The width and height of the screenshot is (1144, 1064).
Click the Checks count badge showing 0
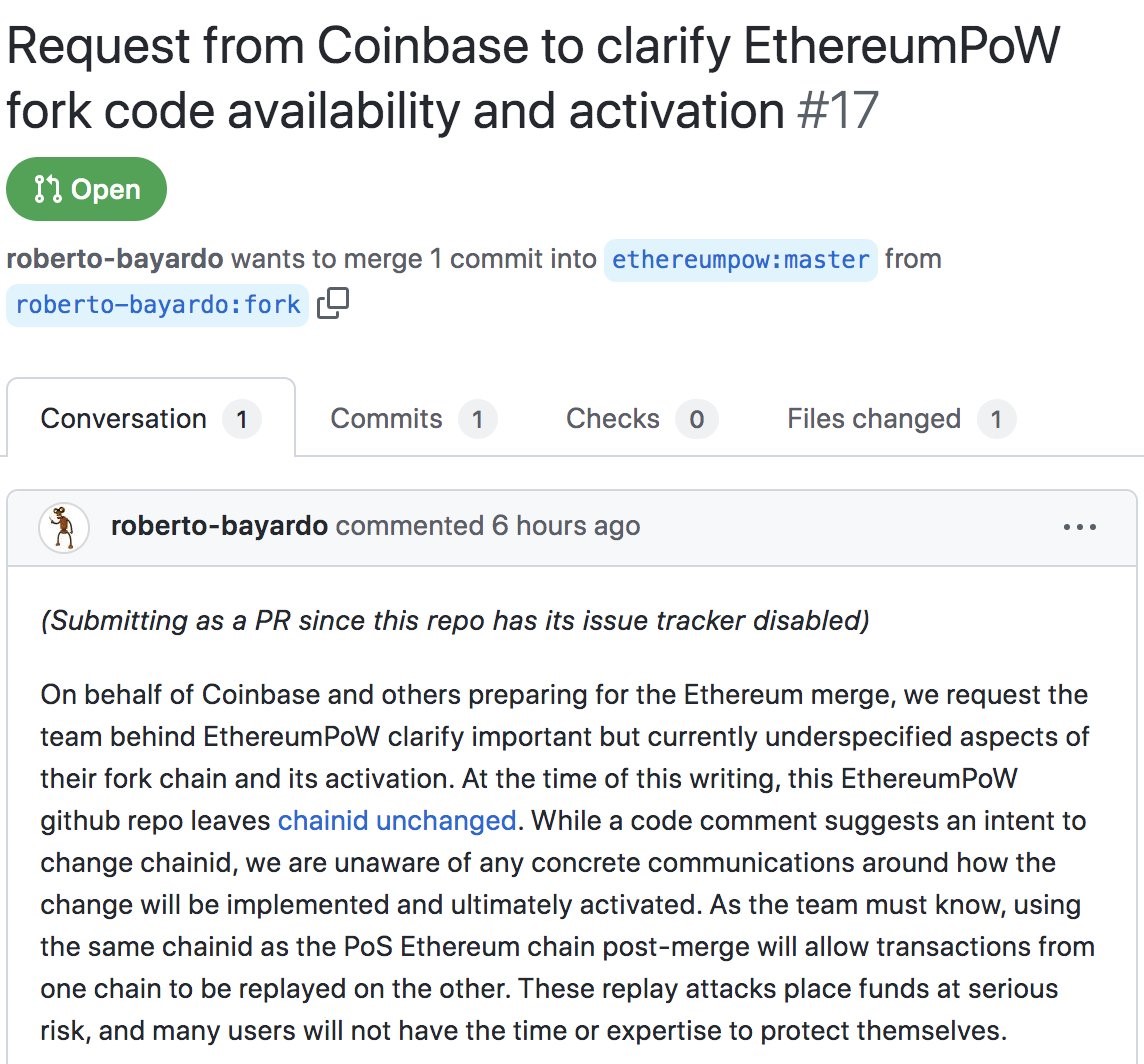(696, 419)
